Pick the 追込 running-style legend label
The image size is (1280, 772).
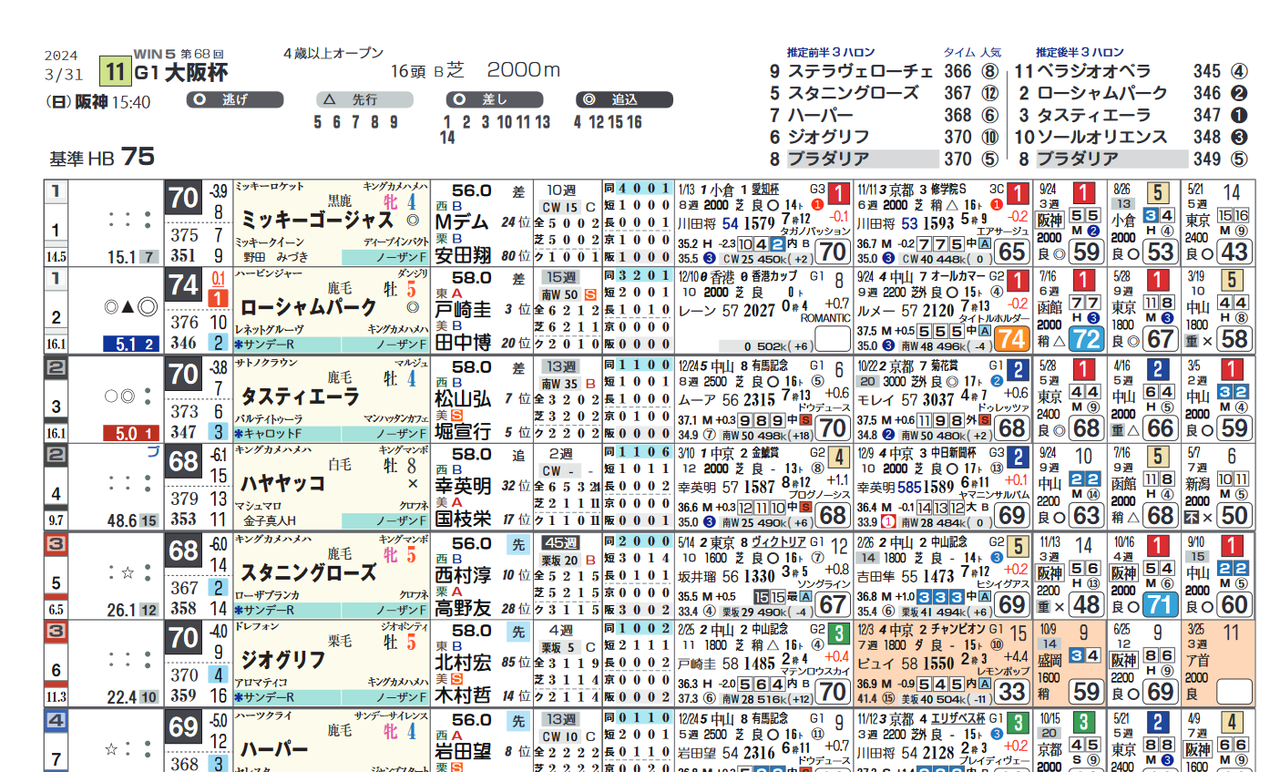click(624, 100)
